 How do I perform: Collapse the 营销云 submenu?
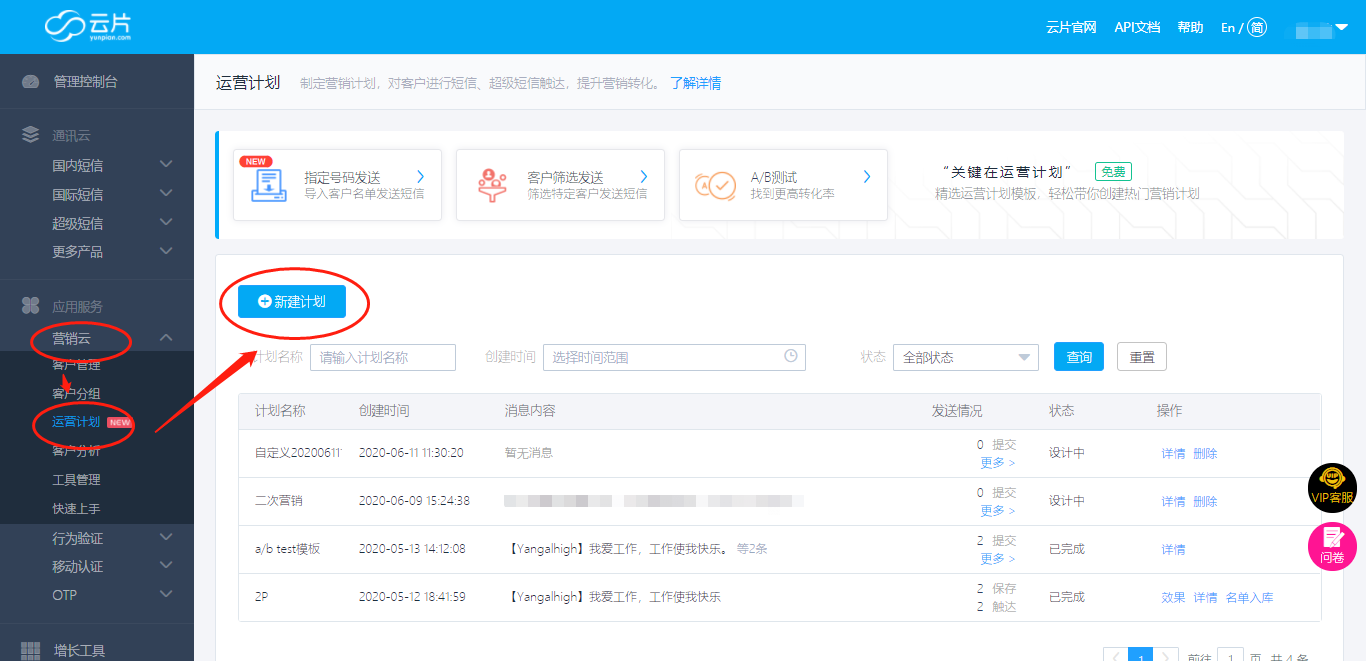coord(166,338)
